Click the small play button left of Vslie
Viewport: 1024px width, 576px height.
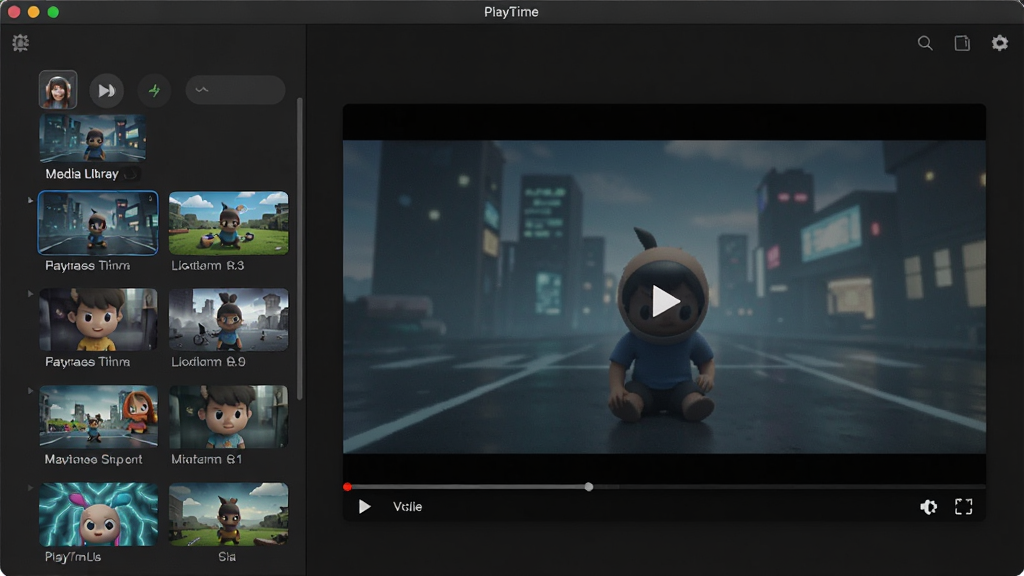coord(364,507)
